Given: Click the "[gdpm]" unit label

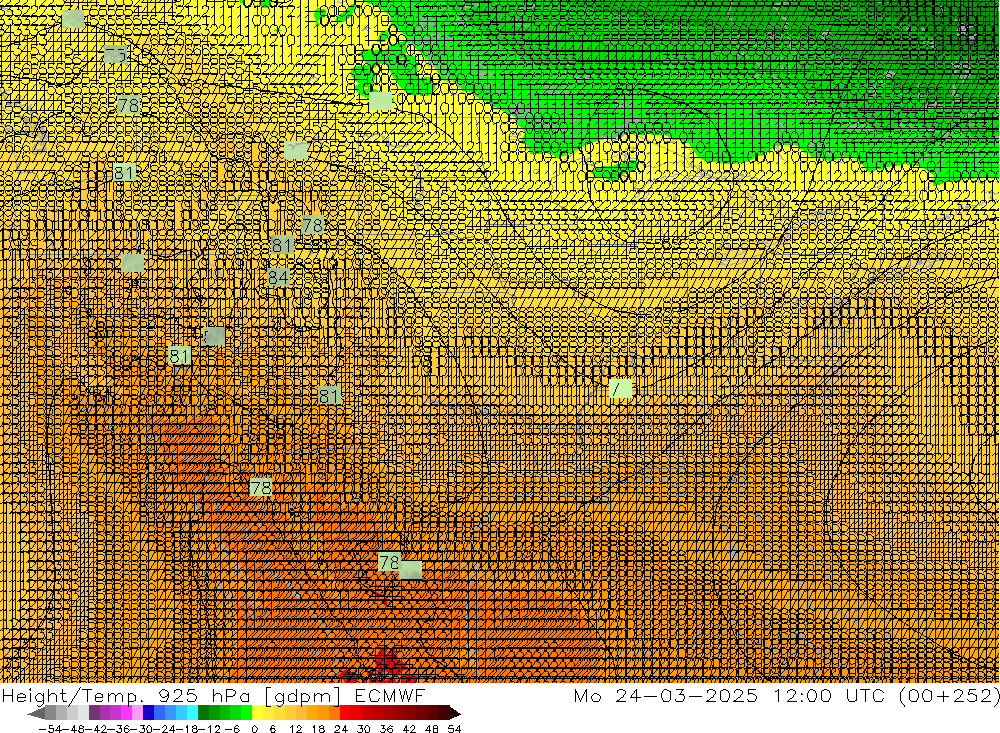Looking at the screenshot, I should click(302, 697).
